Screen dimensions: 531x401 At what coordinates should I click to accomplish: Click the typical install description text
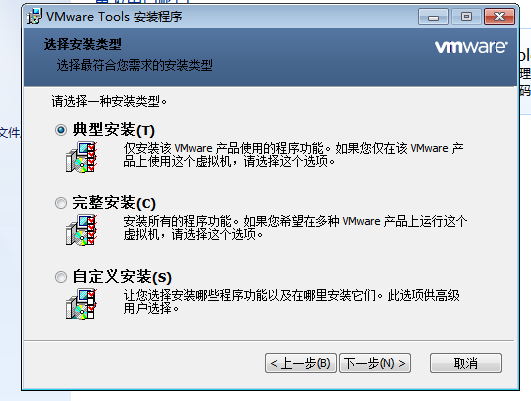click(293, 155)
